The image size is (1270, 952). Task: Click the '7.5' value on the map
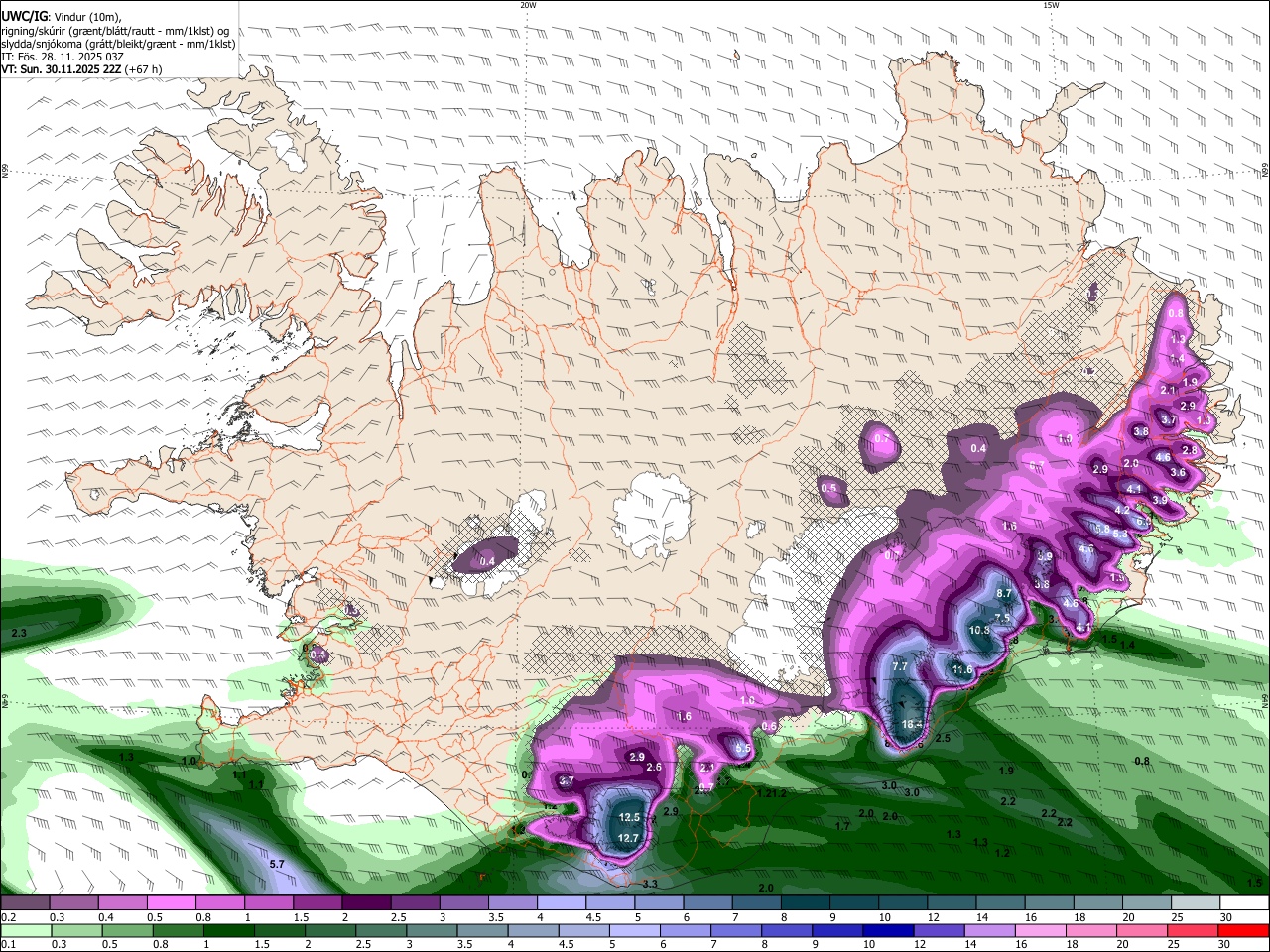tap(1001, 617)
